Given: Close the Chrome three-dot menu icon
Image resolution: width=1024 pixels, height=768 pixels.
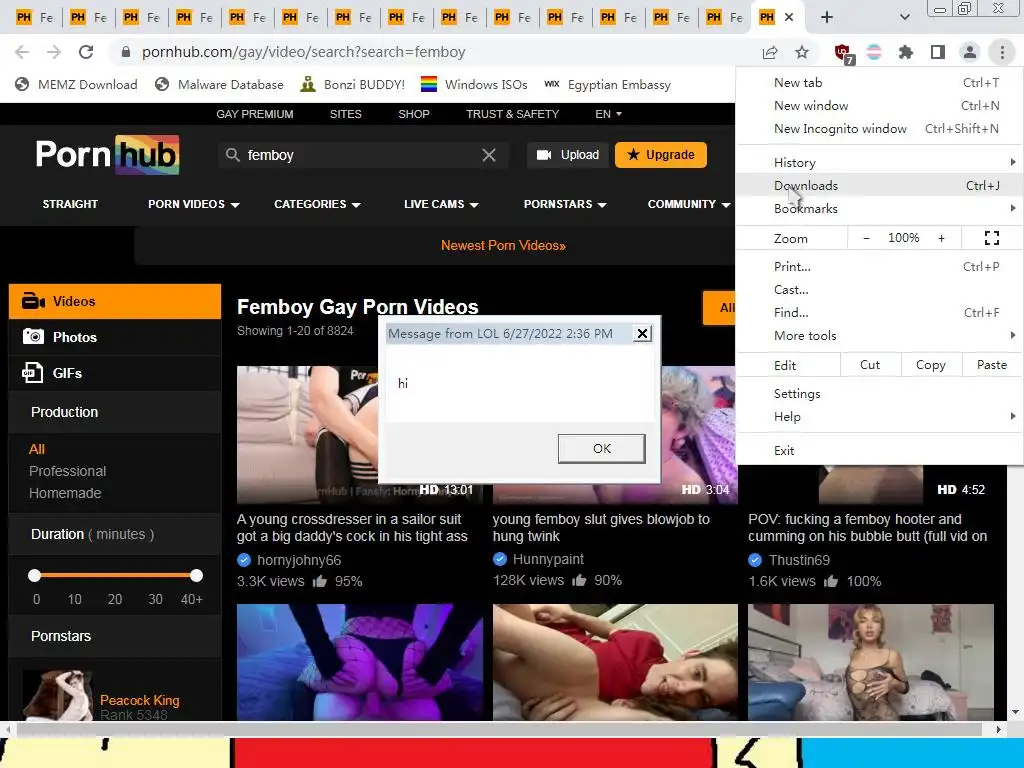Looking at the screenshot, I should pyautogui.click(x=1002, y=52).
